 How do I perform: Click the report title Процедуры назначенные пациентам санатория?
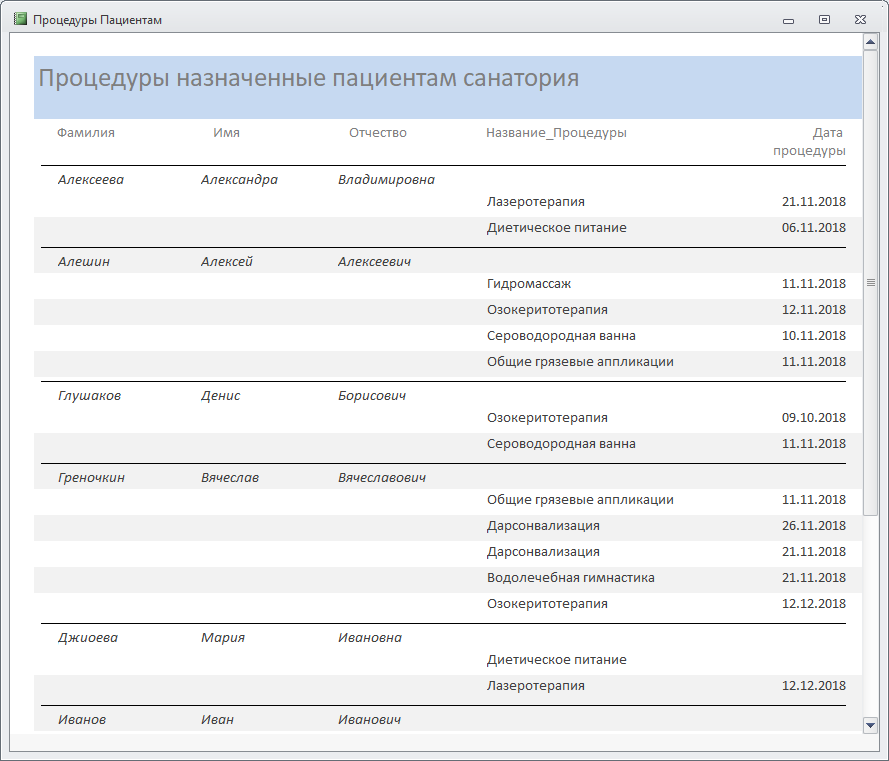308,78
